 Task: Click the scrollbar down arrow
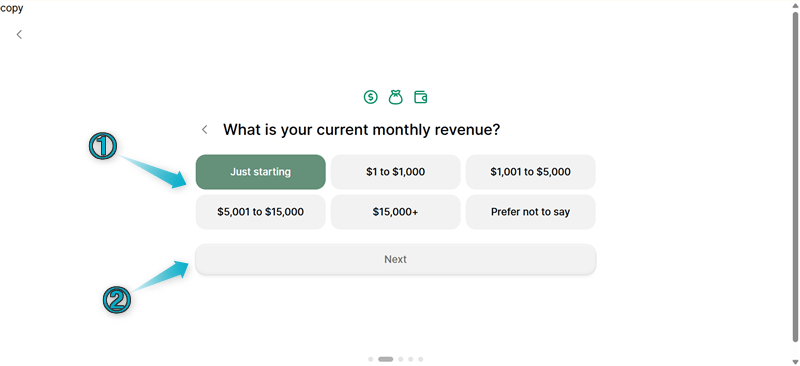tap(795, 361)
